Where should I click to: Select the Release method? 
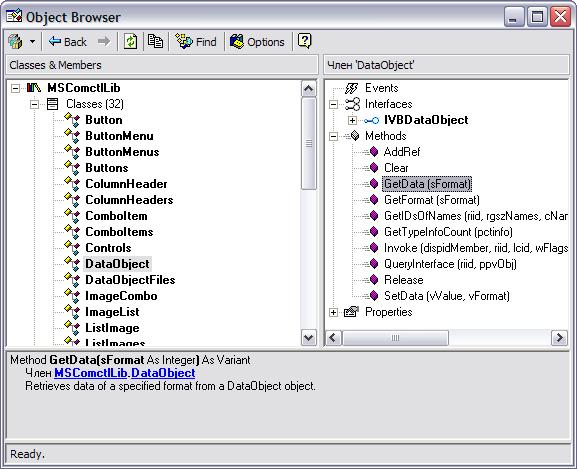[x=404, y=280]
